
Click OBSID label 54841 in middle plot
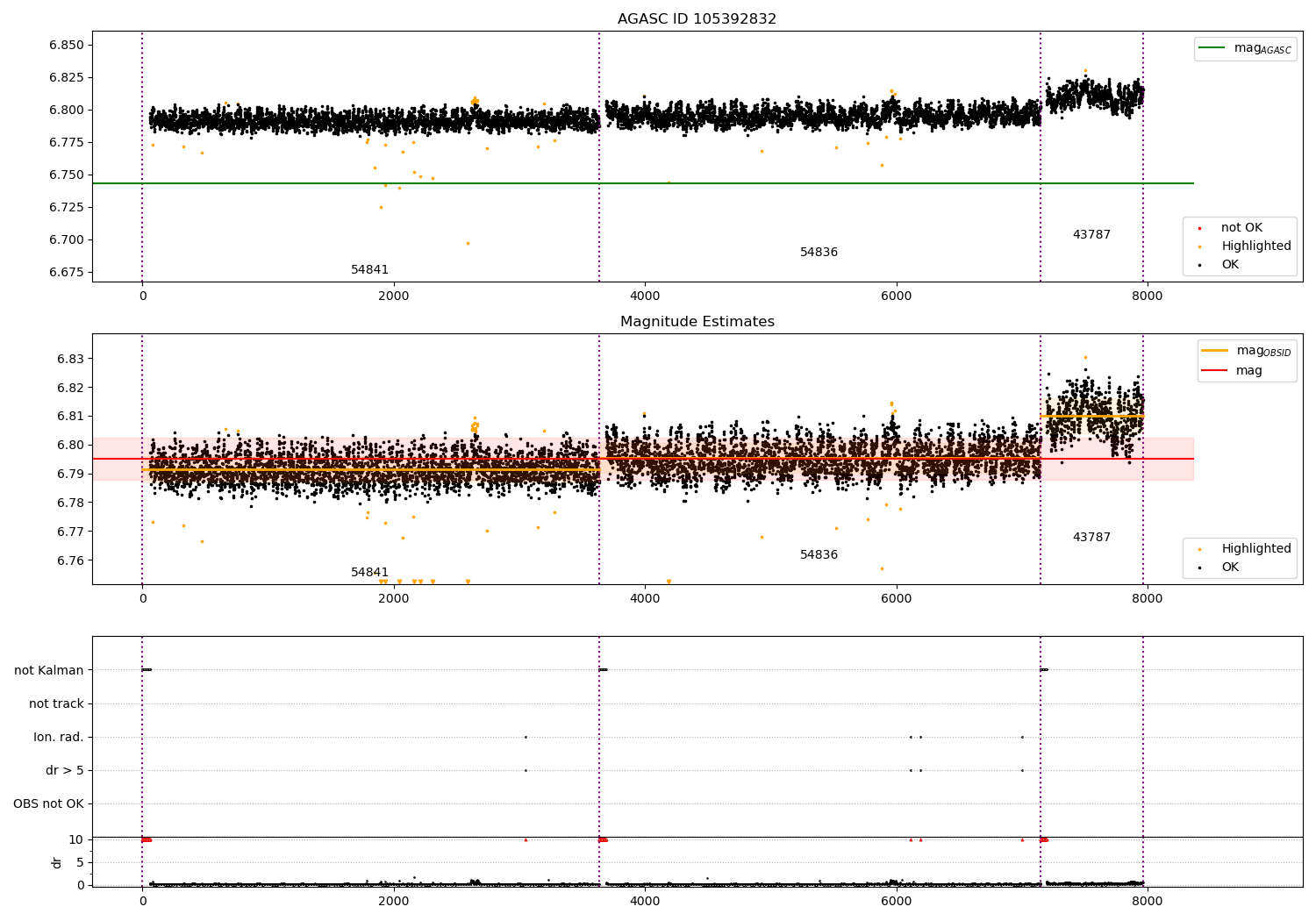point(369,573)
